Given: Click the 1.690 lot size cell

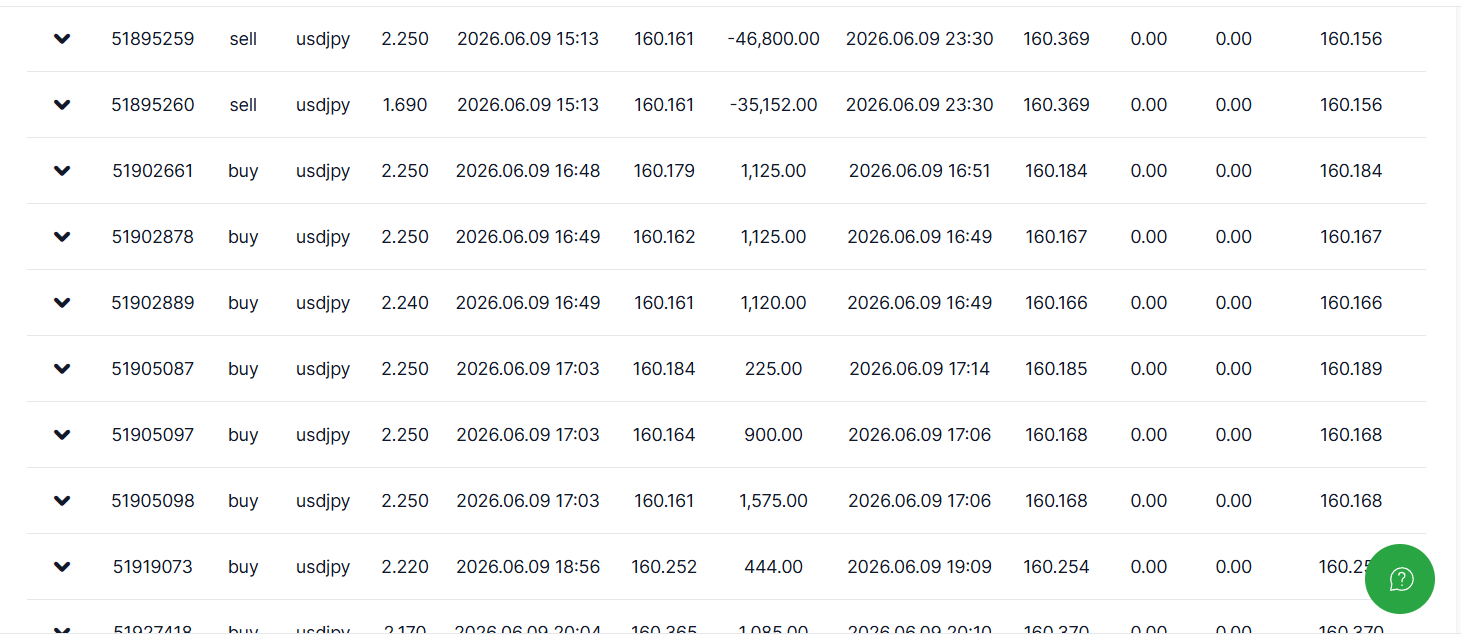Looking at the screenshot, I should pyautogui.click(x=405, y=105).
